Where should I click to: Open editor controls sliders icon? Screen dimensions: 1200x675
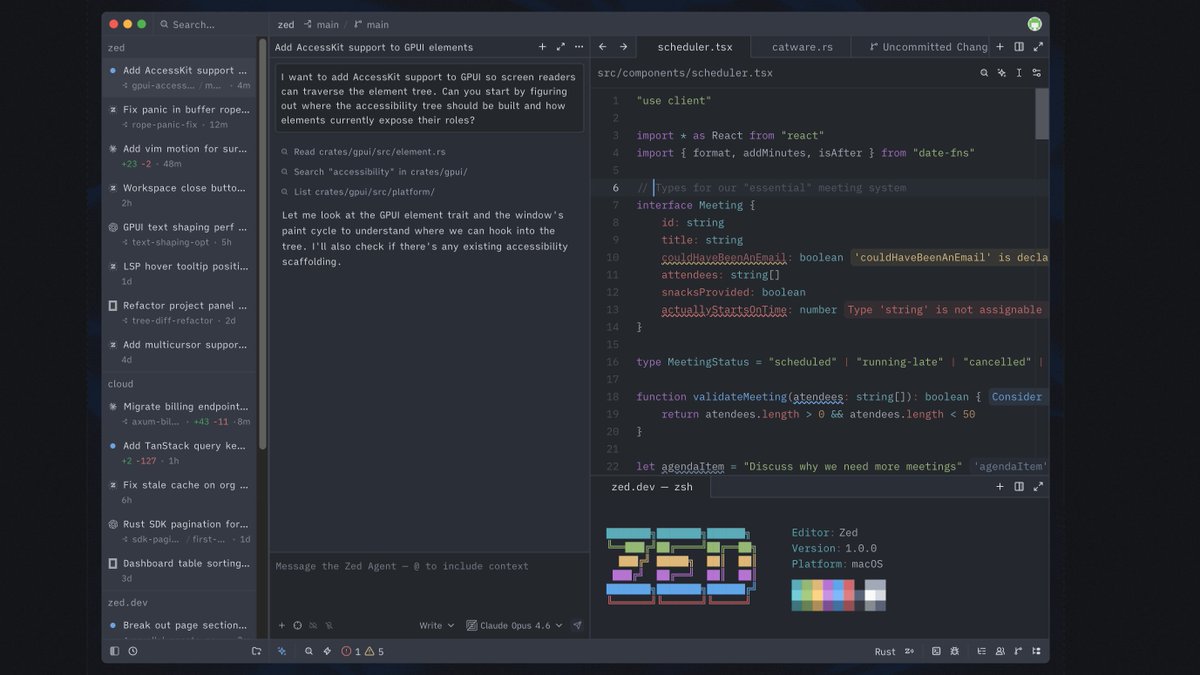click(x=1037, y=73)
